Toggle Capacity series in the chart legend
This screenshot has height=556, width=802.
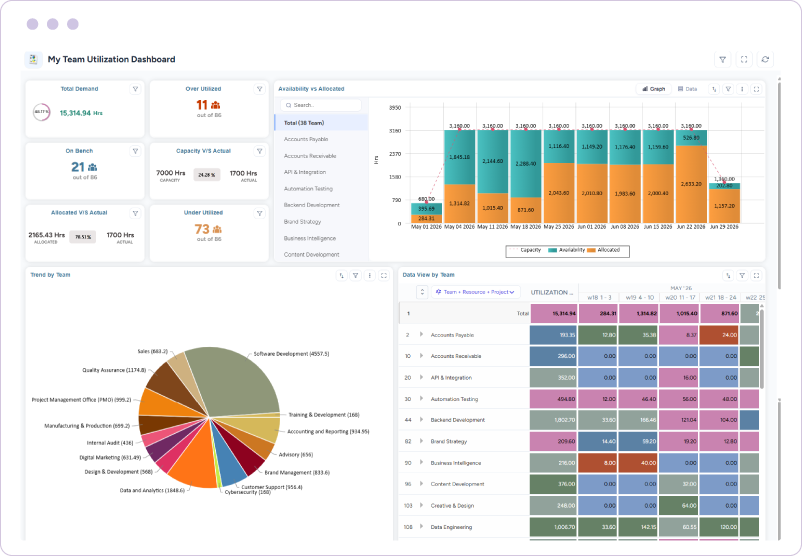pyautogui.click(x=525, y=250)
